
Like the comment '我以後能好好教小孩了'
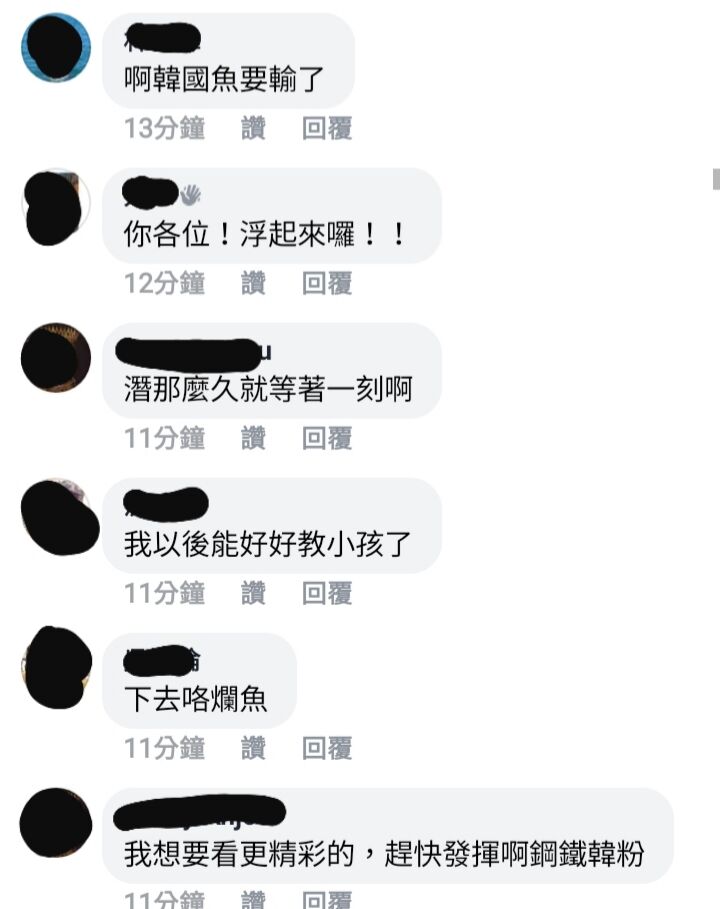point(253,593)
